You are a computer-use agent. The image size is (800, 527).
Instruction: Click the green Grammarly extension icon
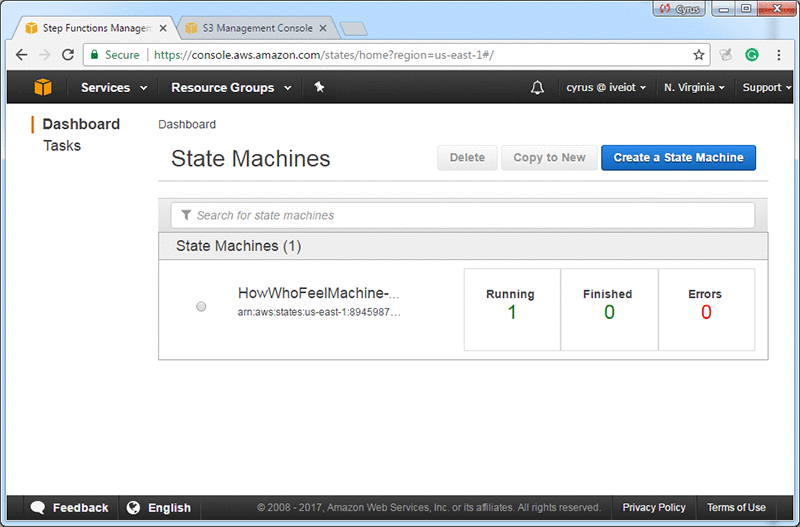(752, 55)
